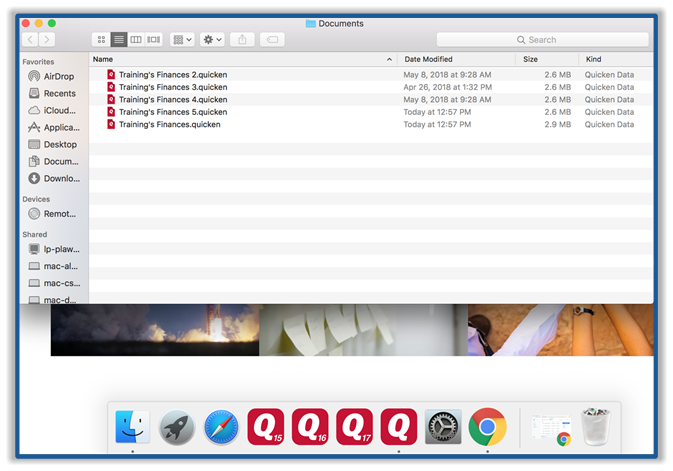Open the Arrange items dropdown
Image resolution: width=673 pixels, height=471 pixels.
click(x=183, y=39)
